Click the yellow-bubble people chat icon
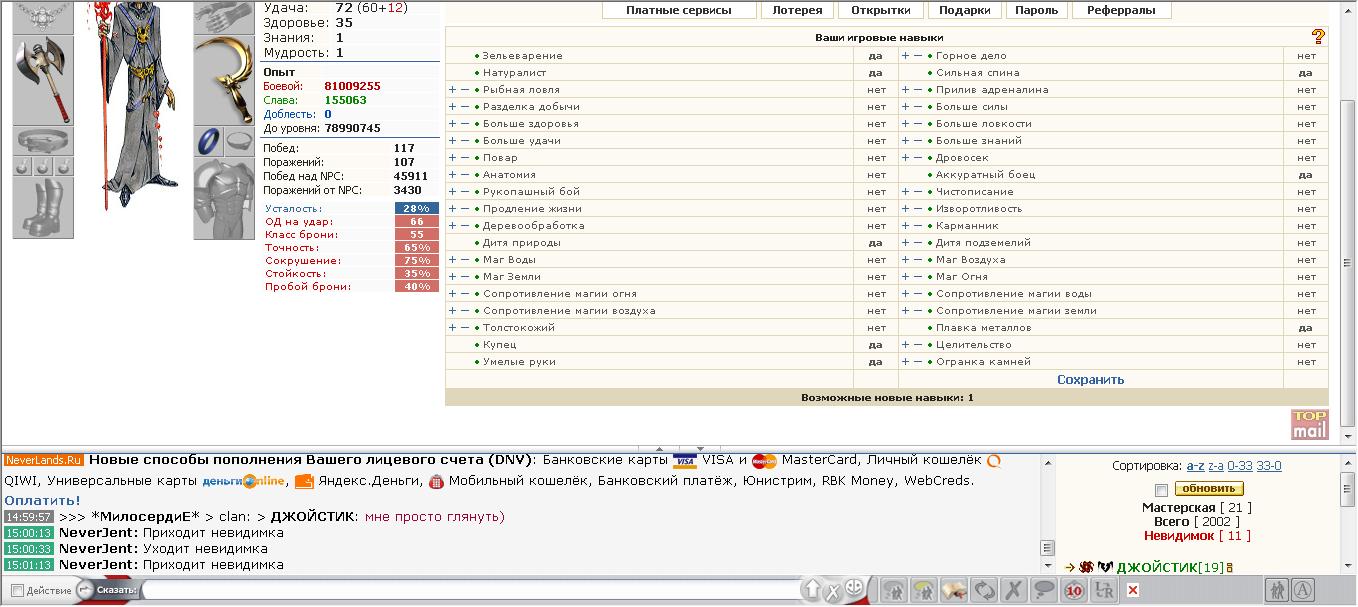This screenshot has width=1358, height=607. point(923,590)
